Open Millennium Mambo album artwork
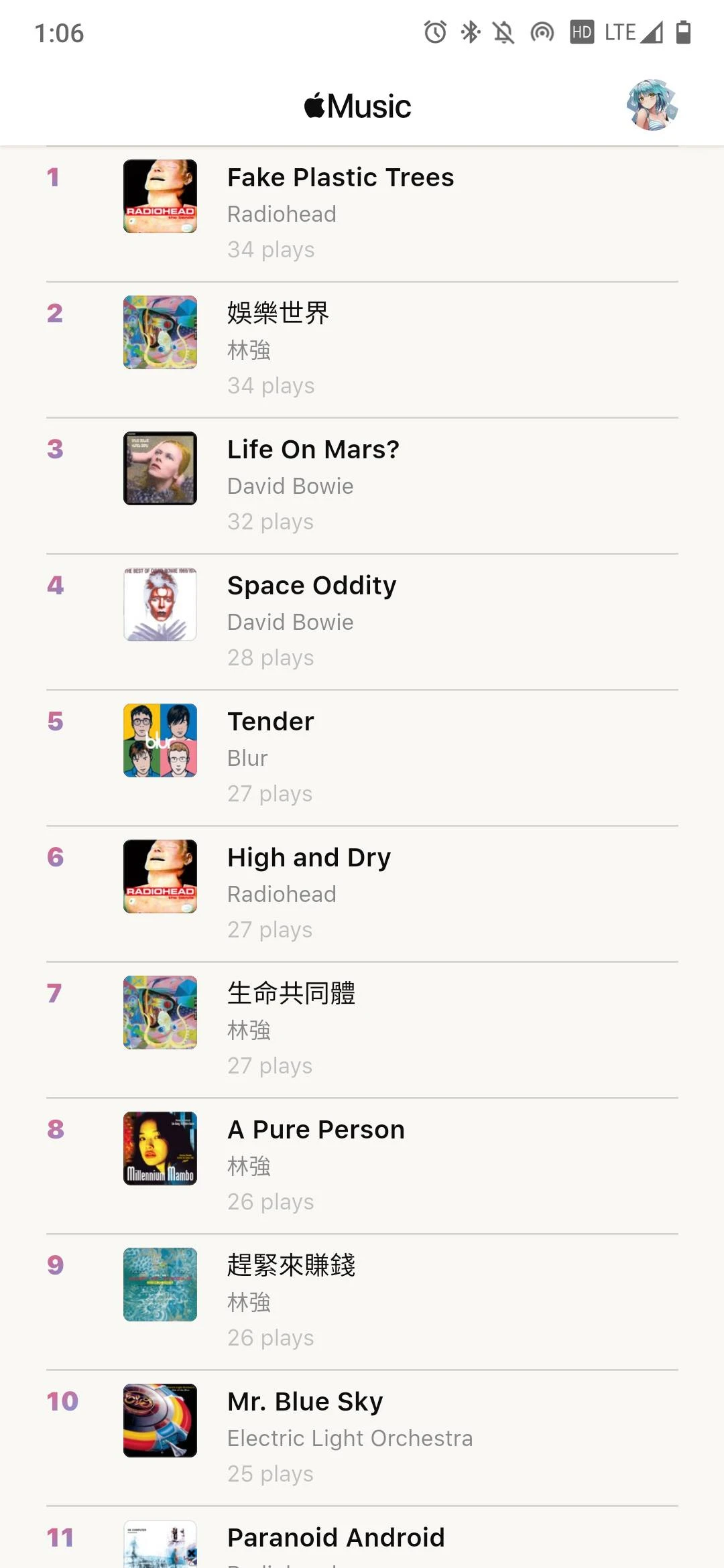The image size is (724, 1568). click(x=160, y=1149)
